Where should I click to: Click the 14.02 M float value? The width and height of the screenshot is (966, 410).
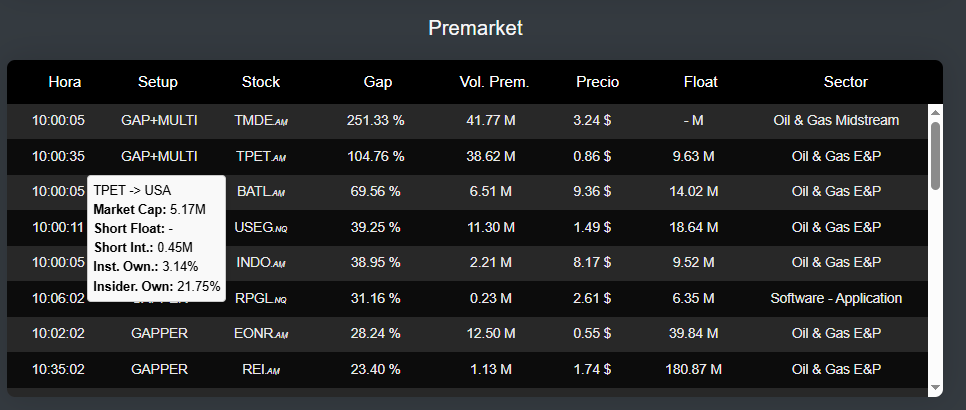694,191
